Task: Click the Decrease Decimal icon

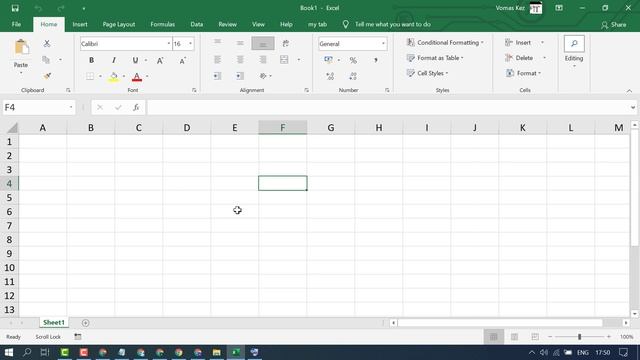Action: pos(353,76)
